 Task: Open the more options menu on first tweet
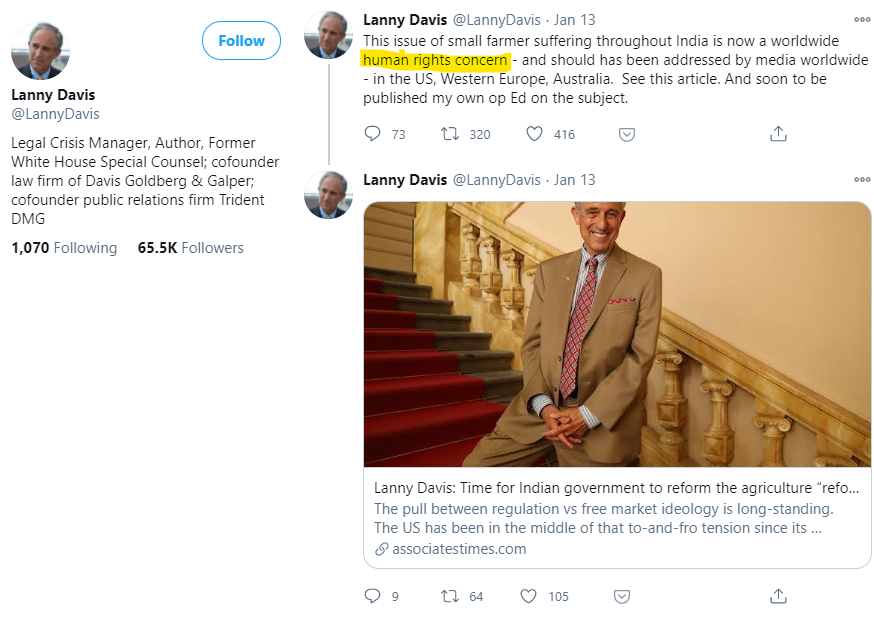point(861,19)
